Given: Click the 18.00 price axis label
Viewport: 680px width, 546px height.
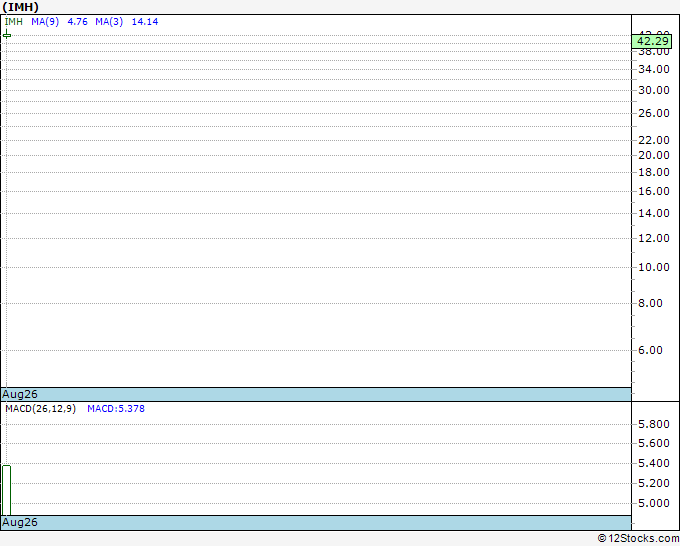Looking at the screenshot, I should 654,172.
